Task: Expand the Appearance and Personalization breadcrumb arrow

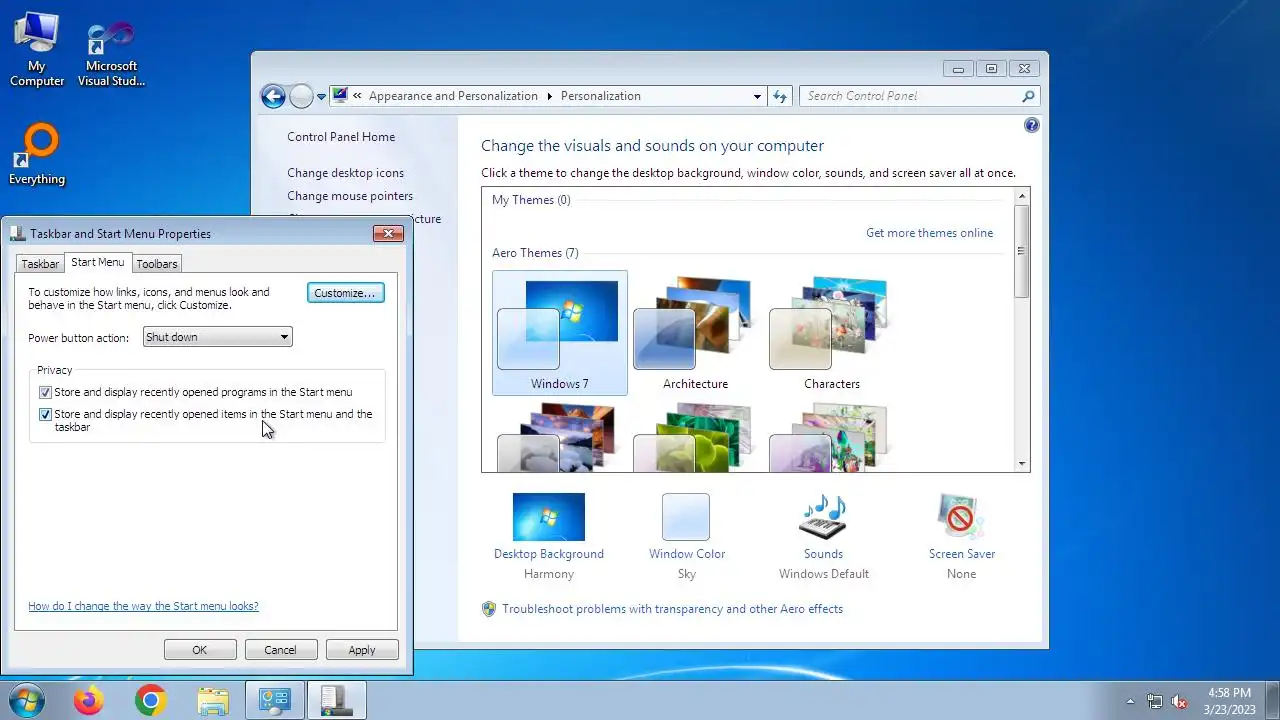Action: pyautogui.click(x=549, y=96)
